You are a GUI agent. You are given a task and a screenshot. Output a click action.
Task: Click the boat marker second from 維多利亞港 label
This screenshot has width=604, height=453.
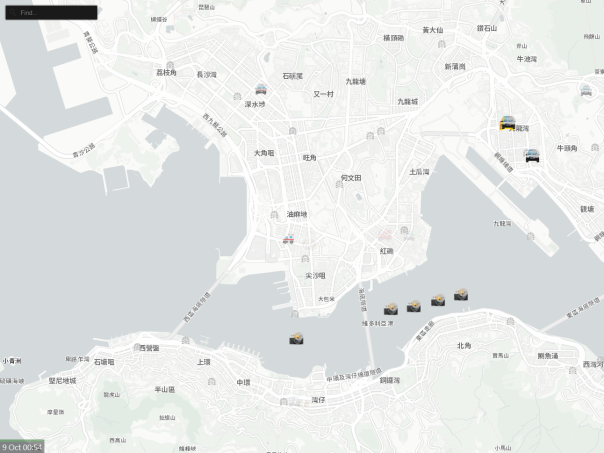[414, 307]
